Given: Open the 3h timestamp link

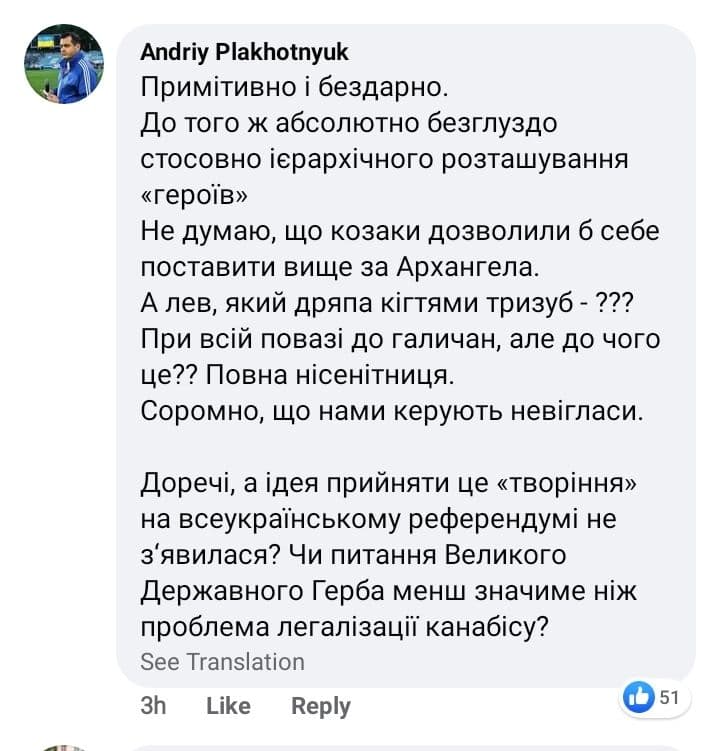Looking at the screenshot, I should point(153,705).
